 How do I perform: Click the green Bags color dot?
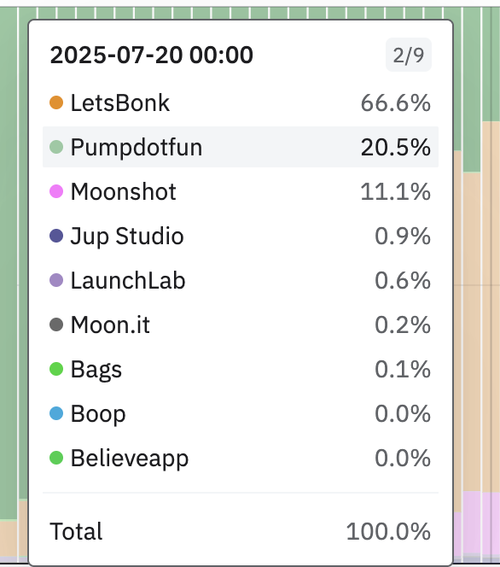pyautogui.click(x=56, y=369)
